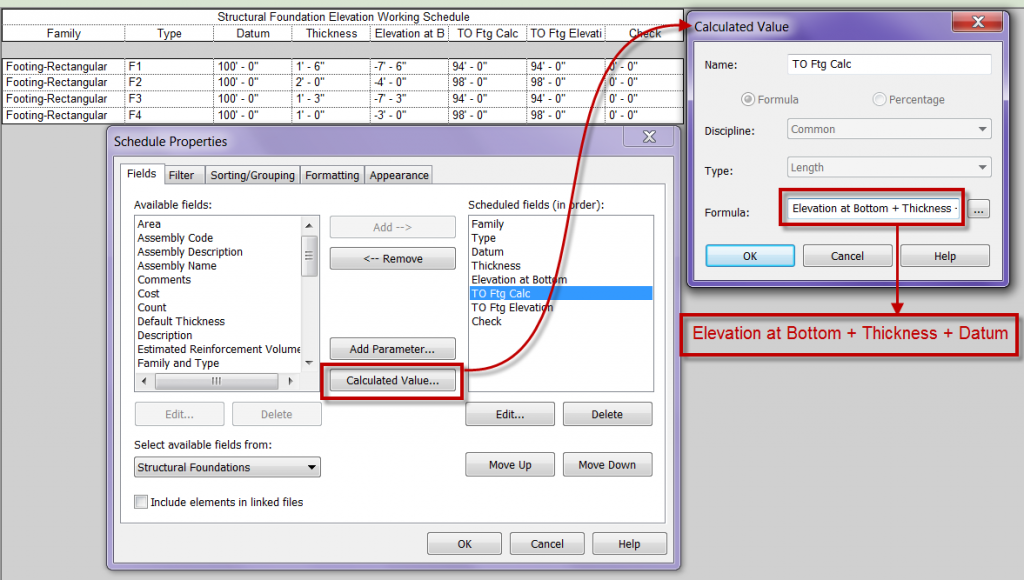Click available fields scroll down arrow
The height and width of the screenshot is (580, 1024).
(x=309, y=362)
